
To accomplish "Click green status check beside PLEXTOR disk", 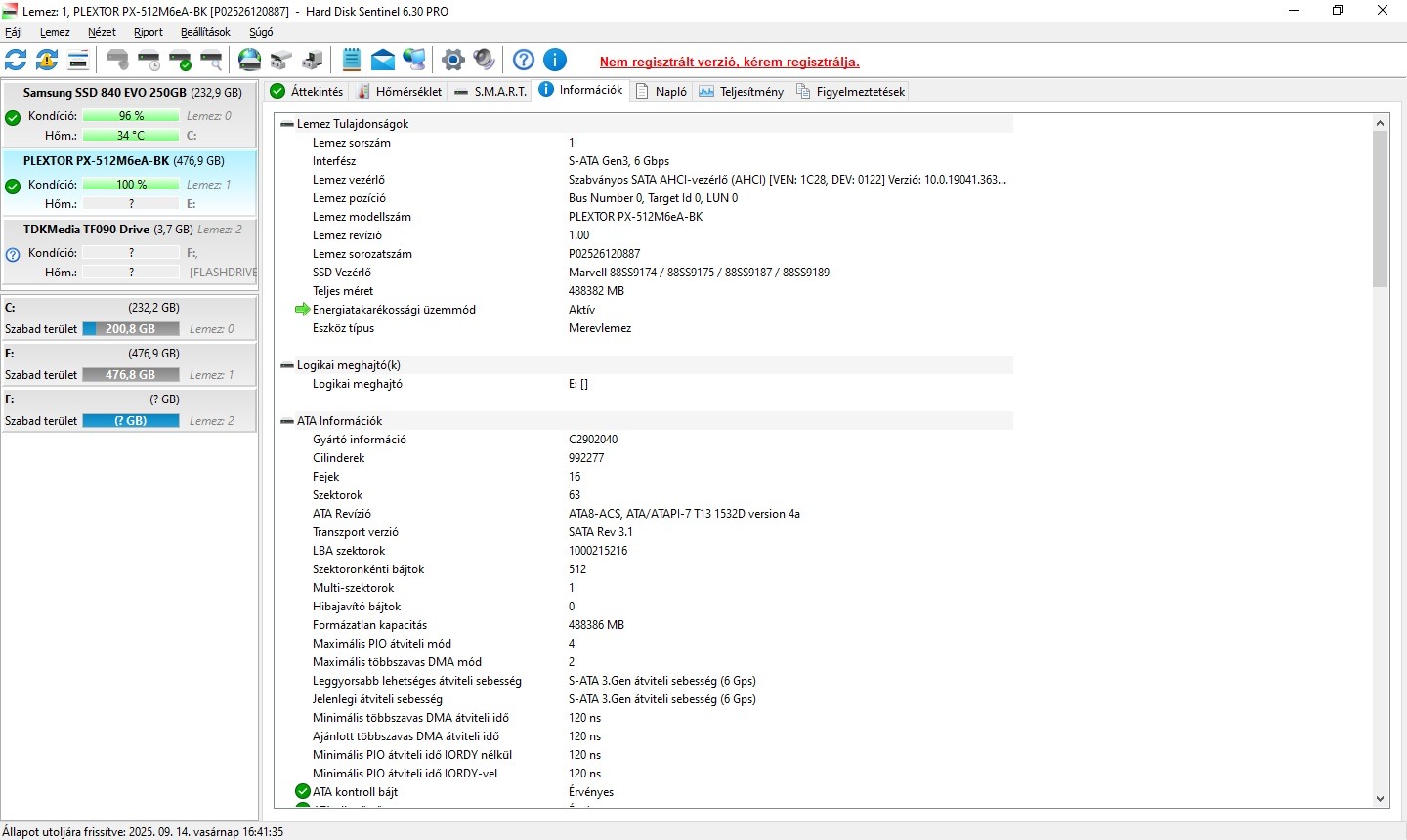I will (x=13, y=187).
